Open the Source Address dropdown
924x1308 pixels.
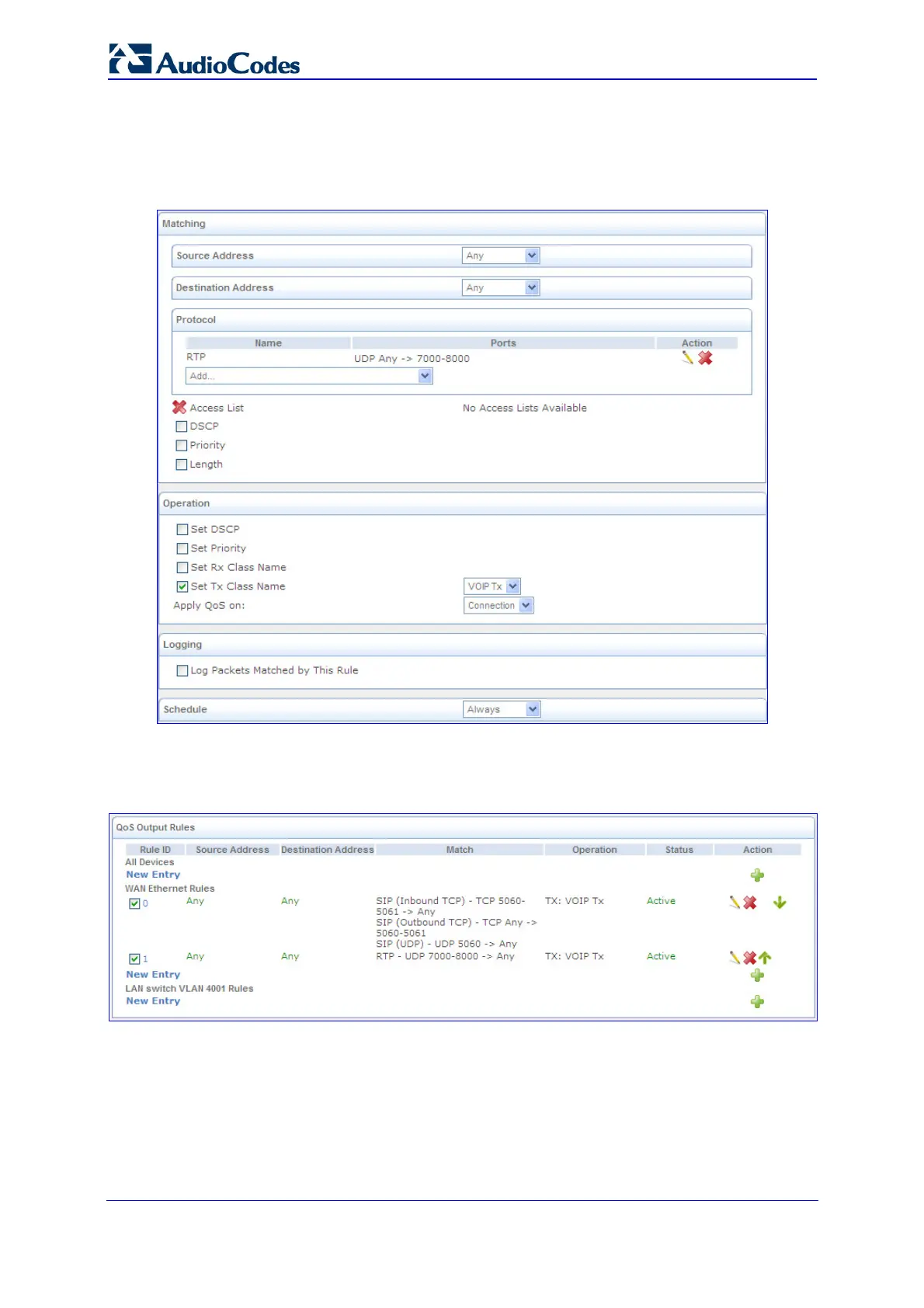[x=501, y=256]
